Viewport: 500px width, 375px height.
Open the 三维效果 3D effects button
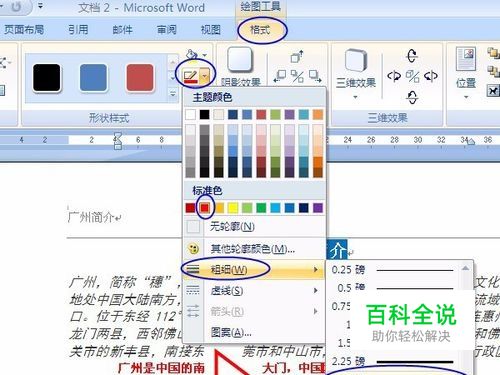(356, 74)
